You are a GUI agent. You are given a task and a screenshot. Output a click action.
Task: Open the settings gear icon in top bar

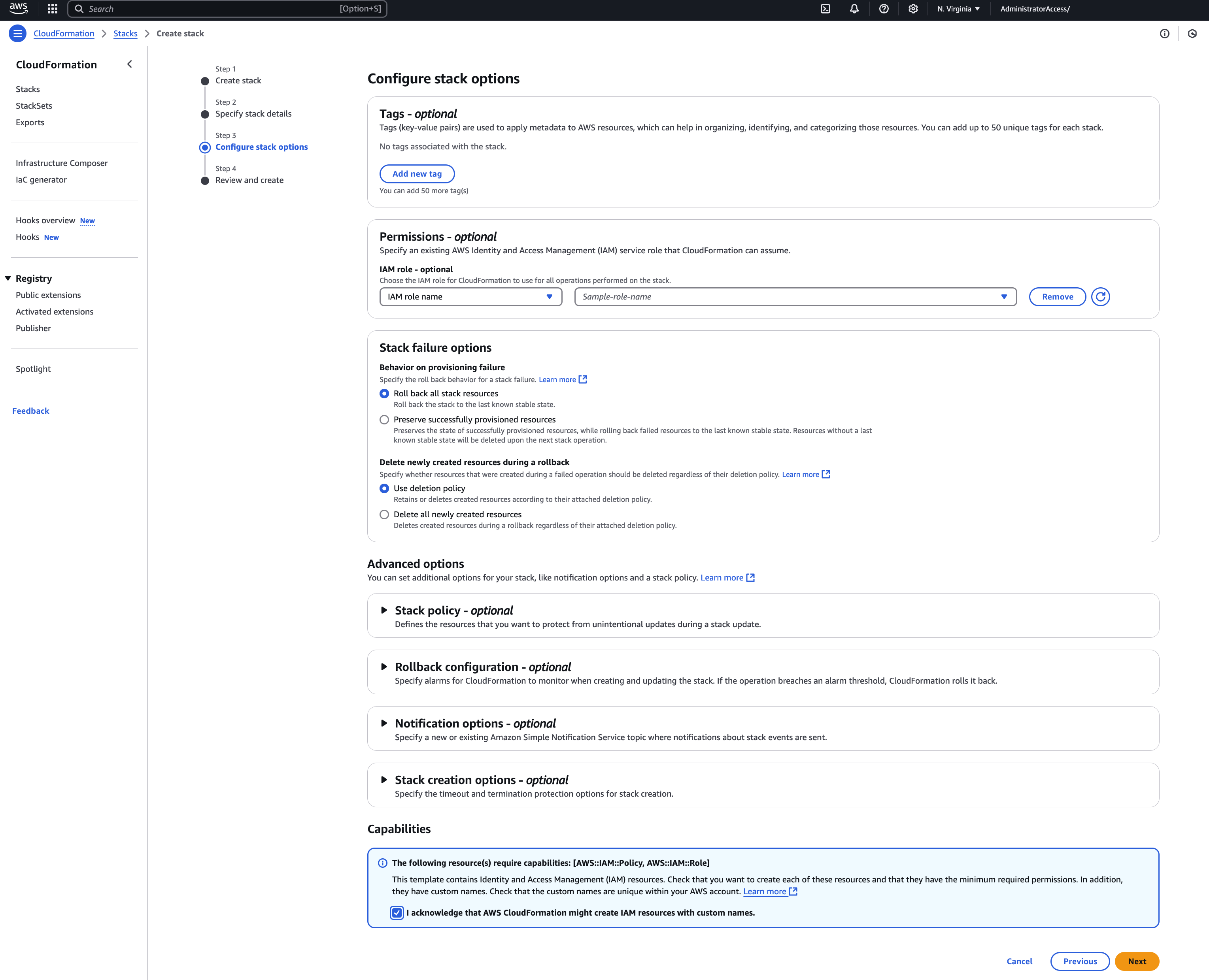coord(912,8)
